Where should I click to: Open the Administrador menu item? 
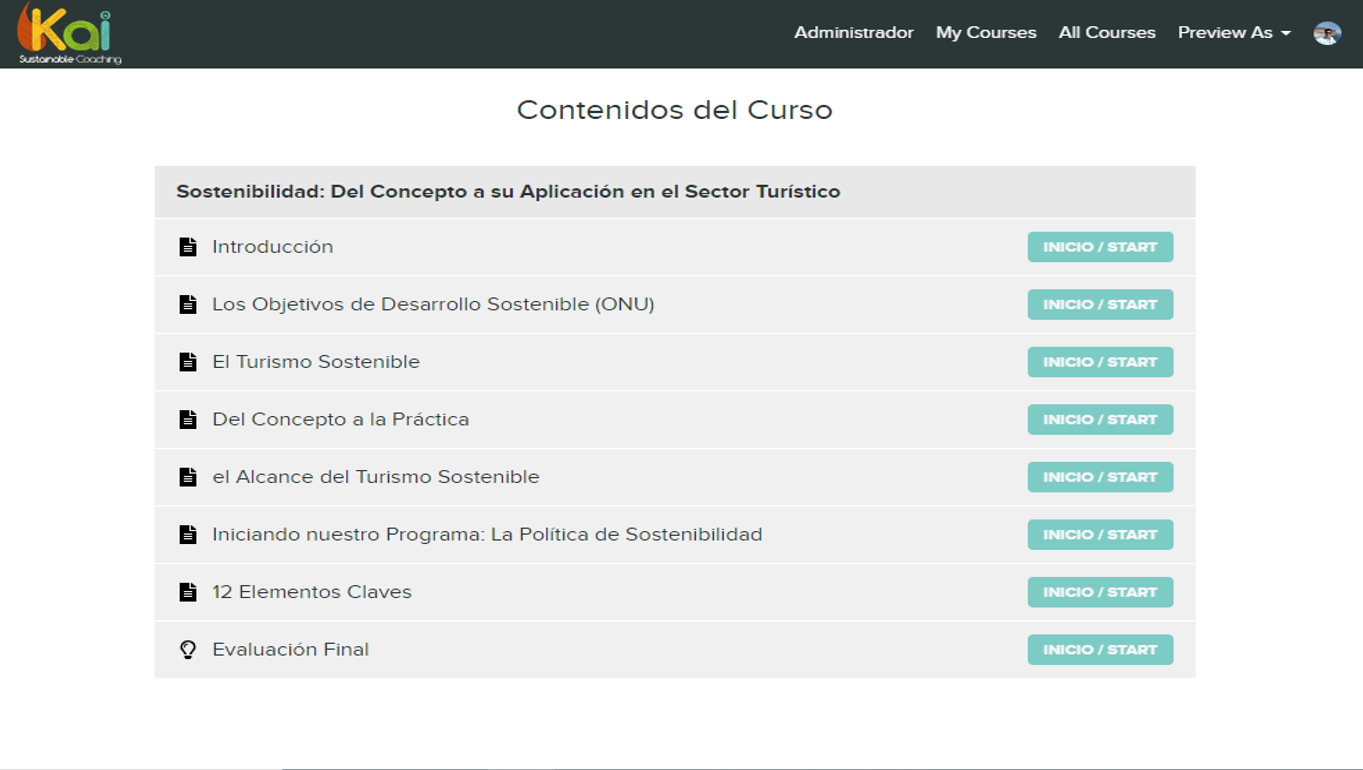[853, 33]
